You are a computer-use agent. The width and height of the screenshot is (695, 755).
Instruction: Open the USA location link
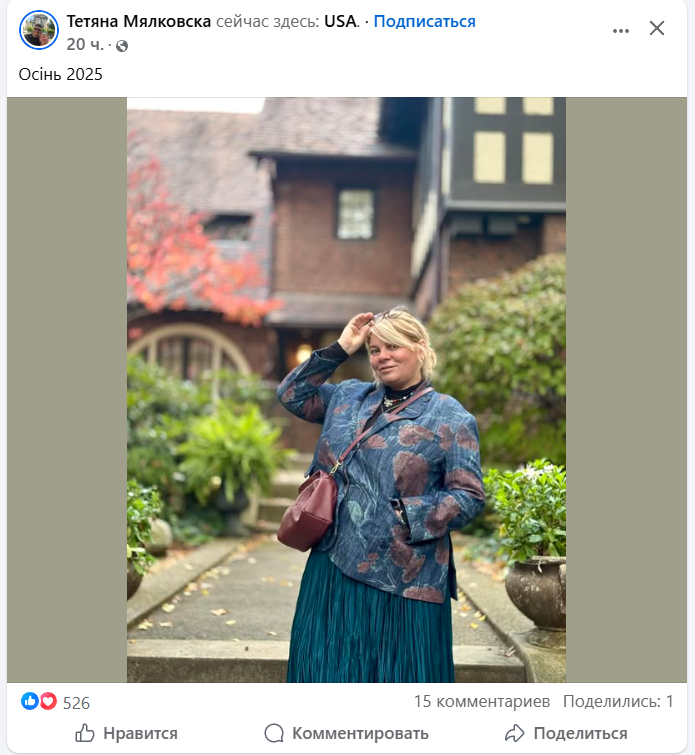click(x=340, y=21)
